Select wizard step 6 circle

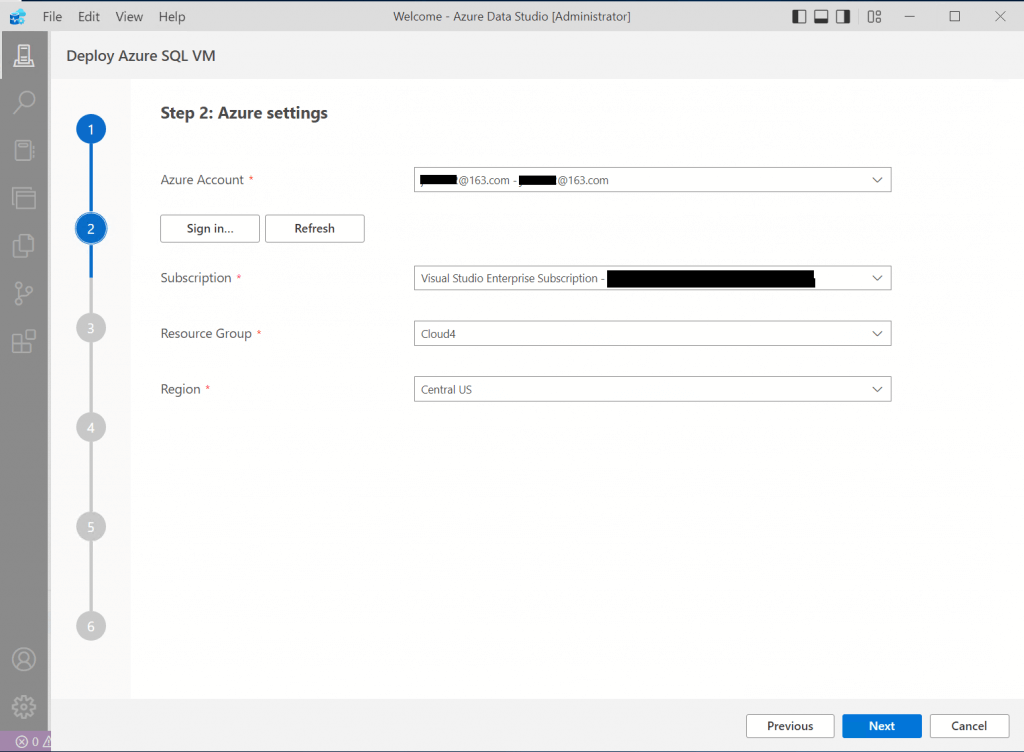[x=91, y=626]
